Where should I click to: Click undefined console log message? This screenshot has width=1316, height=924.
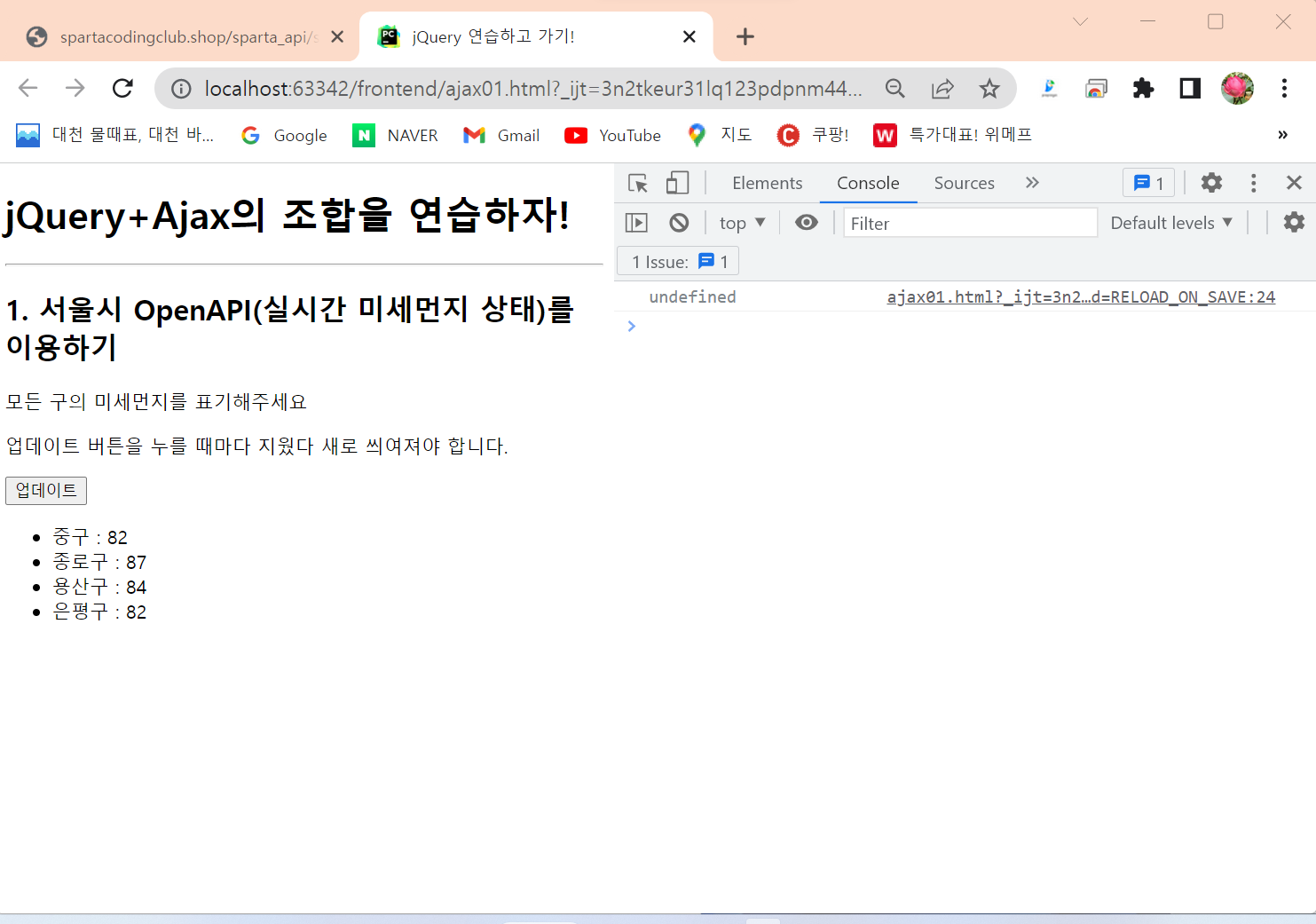point(692,296)
